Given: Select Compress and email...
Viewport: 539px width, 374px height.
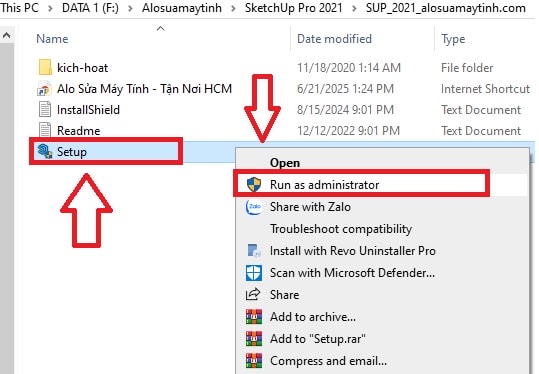Looking at the screenshot, I should click(328, 361).
